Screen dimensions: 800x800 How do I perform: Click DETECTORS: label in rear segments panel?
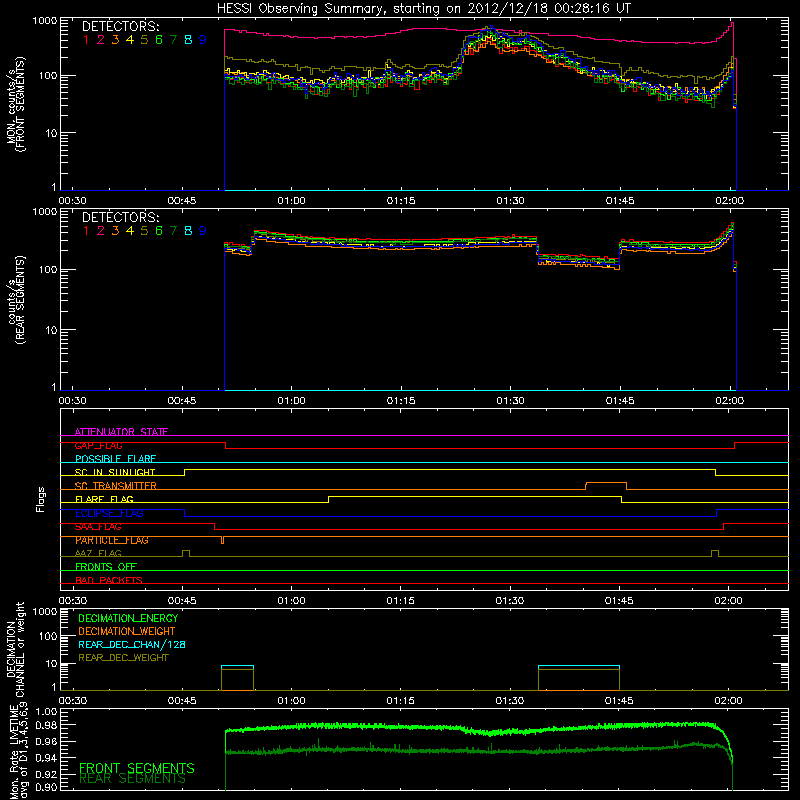[x=120, y=217]
